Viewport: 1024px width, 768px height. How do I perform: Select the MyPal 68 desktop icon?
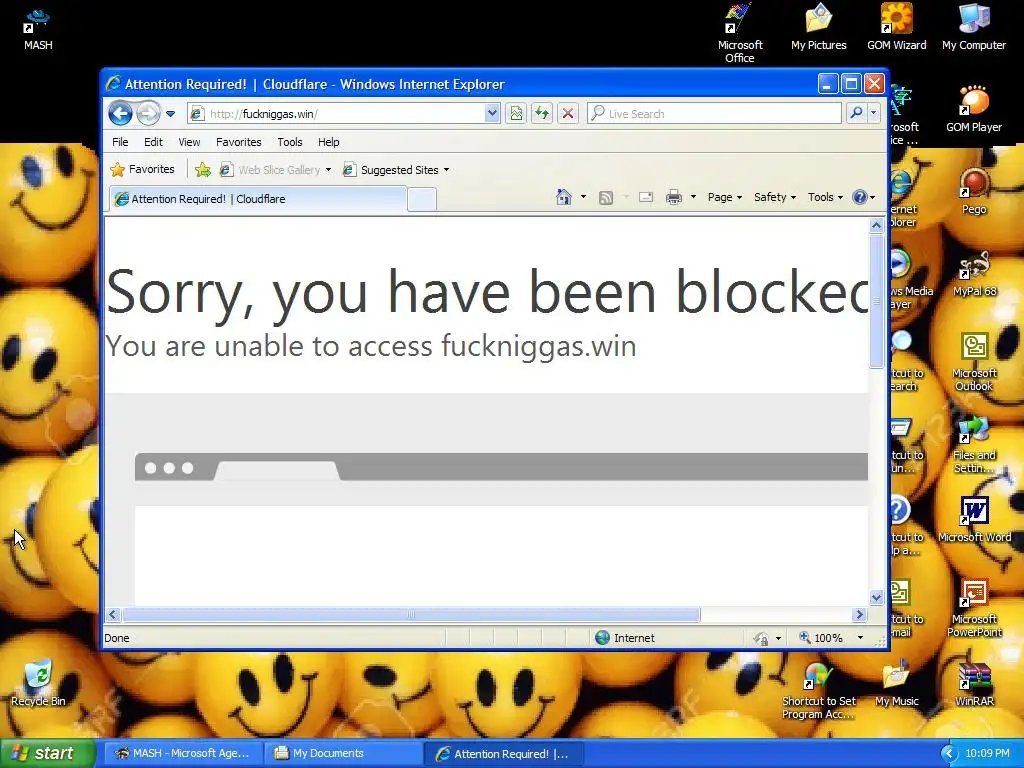[974, 274]
